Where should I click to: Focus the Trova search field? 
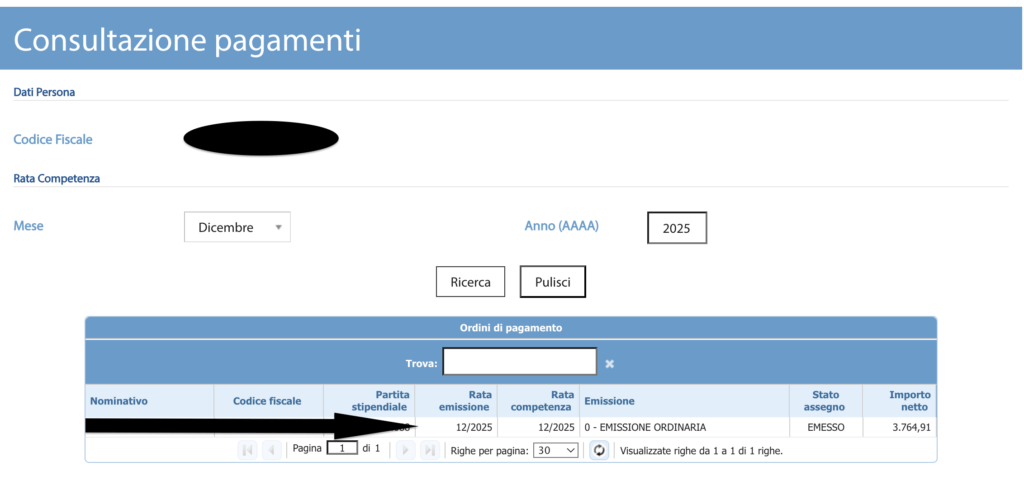coord(519,362)
